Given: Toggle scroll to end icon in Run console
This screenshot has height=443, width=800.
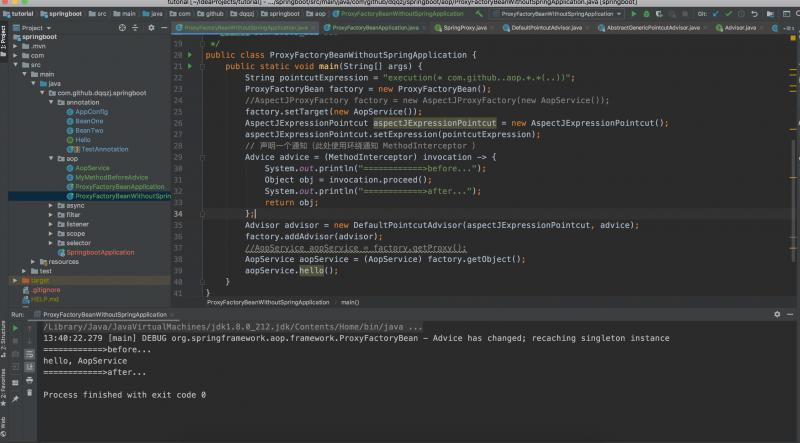Looking at the screenshot, I should (29, 366).
